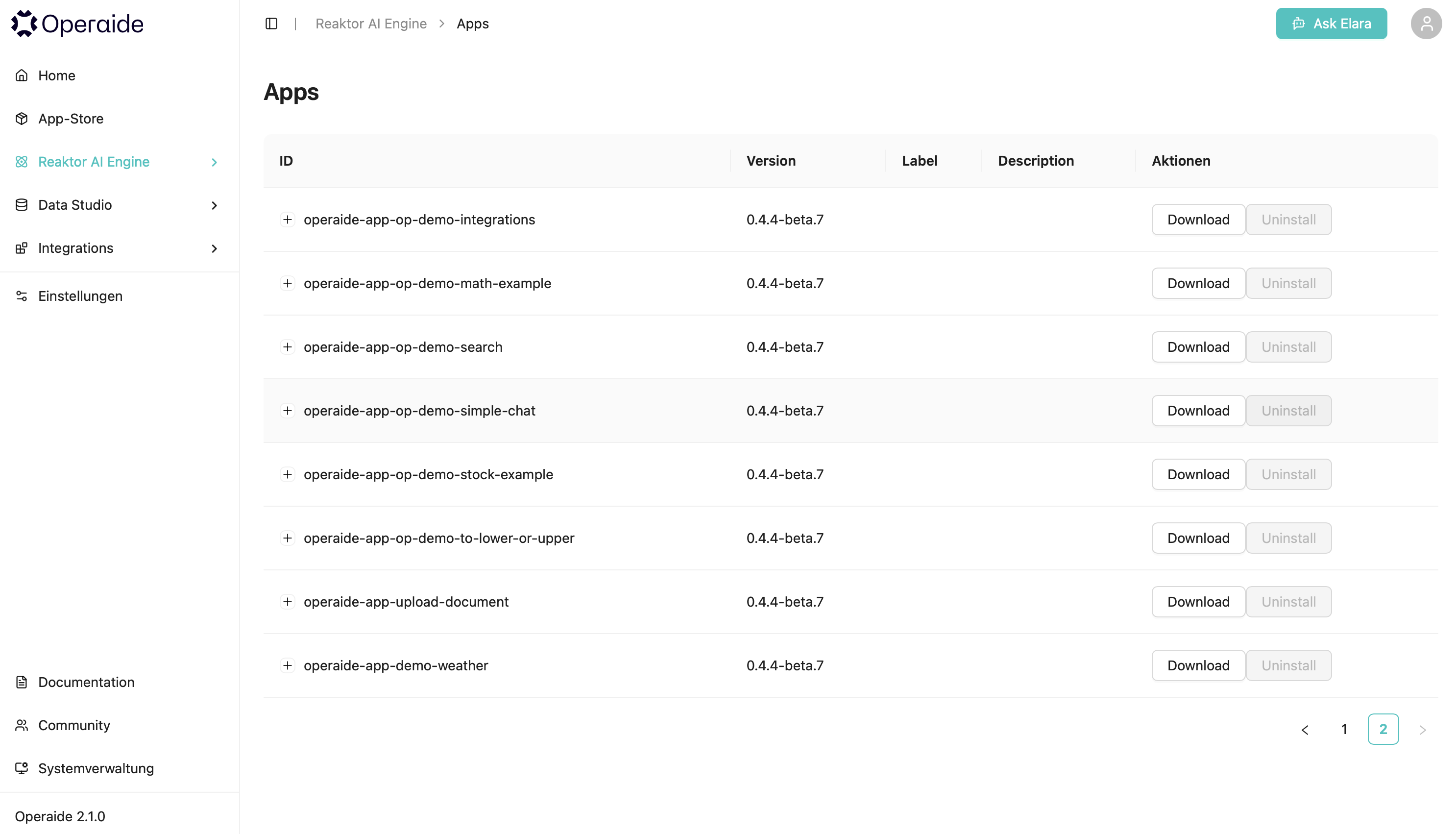Click the operaide-app-upload-document ID text
The width and height of the screenshot is (1456, 834).
pos(406,601)
